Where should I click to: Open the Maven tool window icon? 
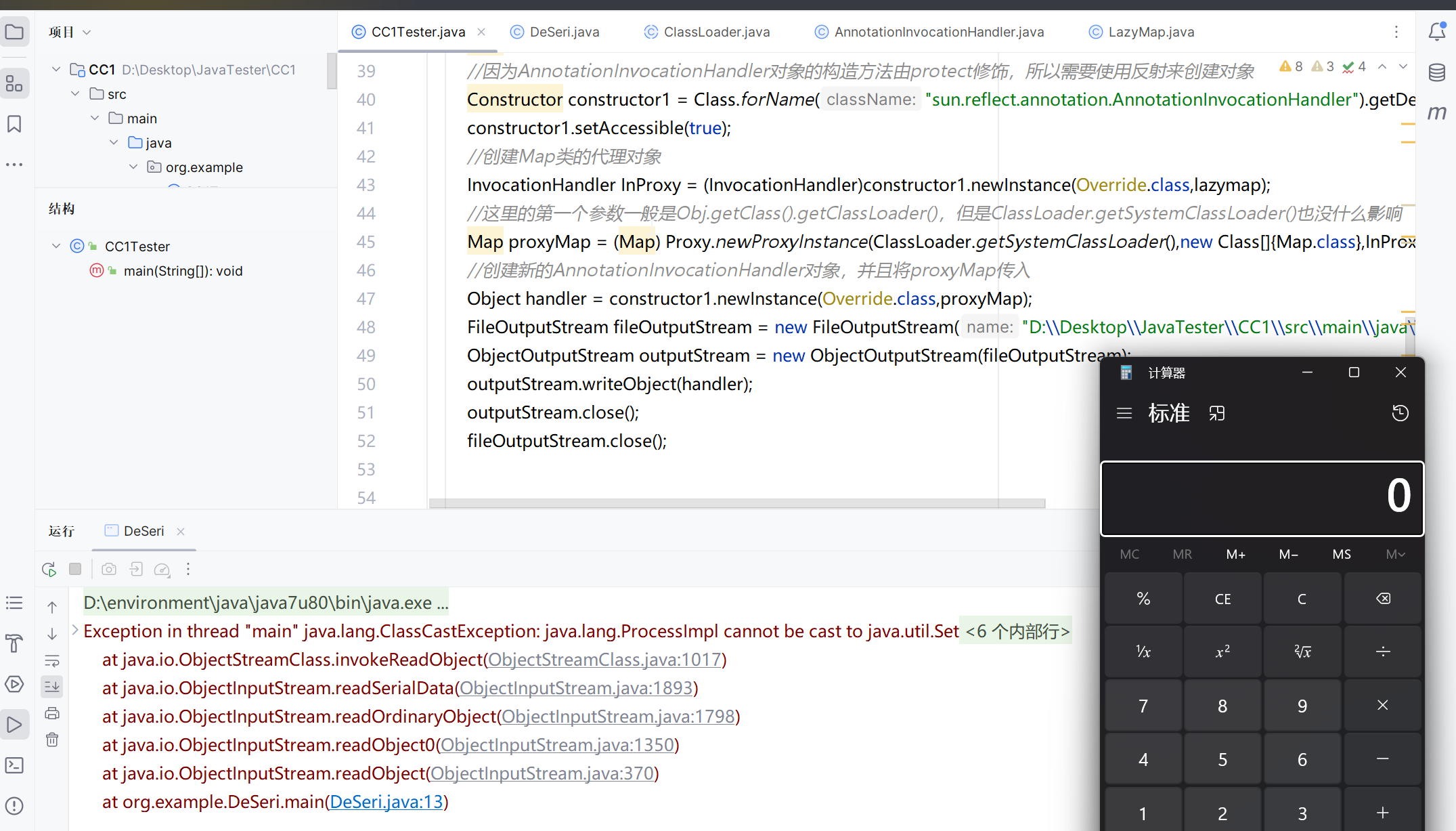pos(1436,112)
